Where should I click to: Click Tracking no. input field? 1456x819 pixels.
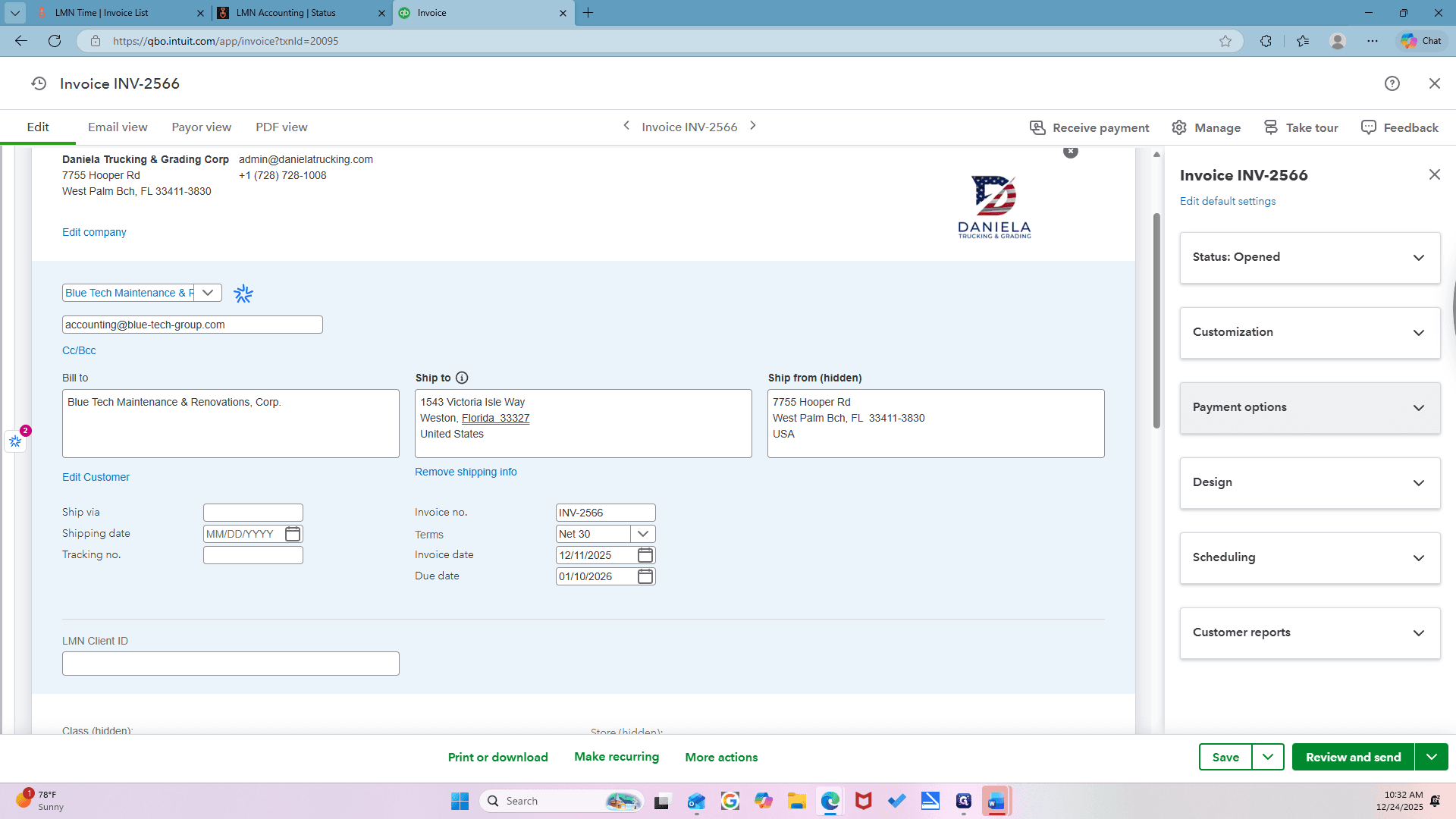coord(253,555)
